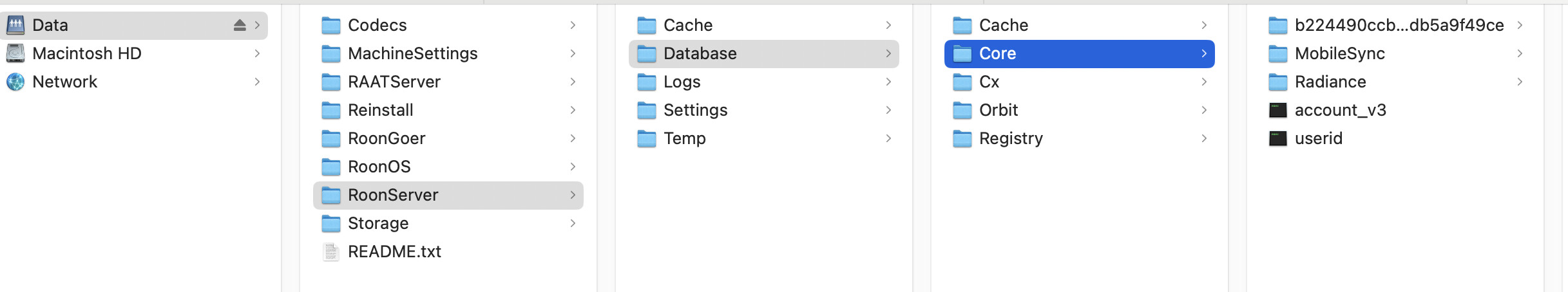Eject the Data volume

(x=240, y=25)
